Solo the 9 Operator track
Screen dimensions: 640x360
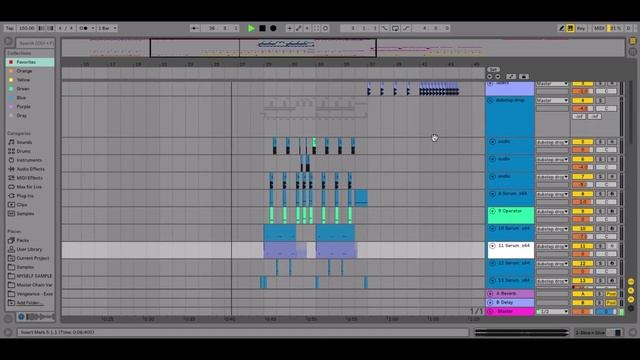(x=600, y=211)
